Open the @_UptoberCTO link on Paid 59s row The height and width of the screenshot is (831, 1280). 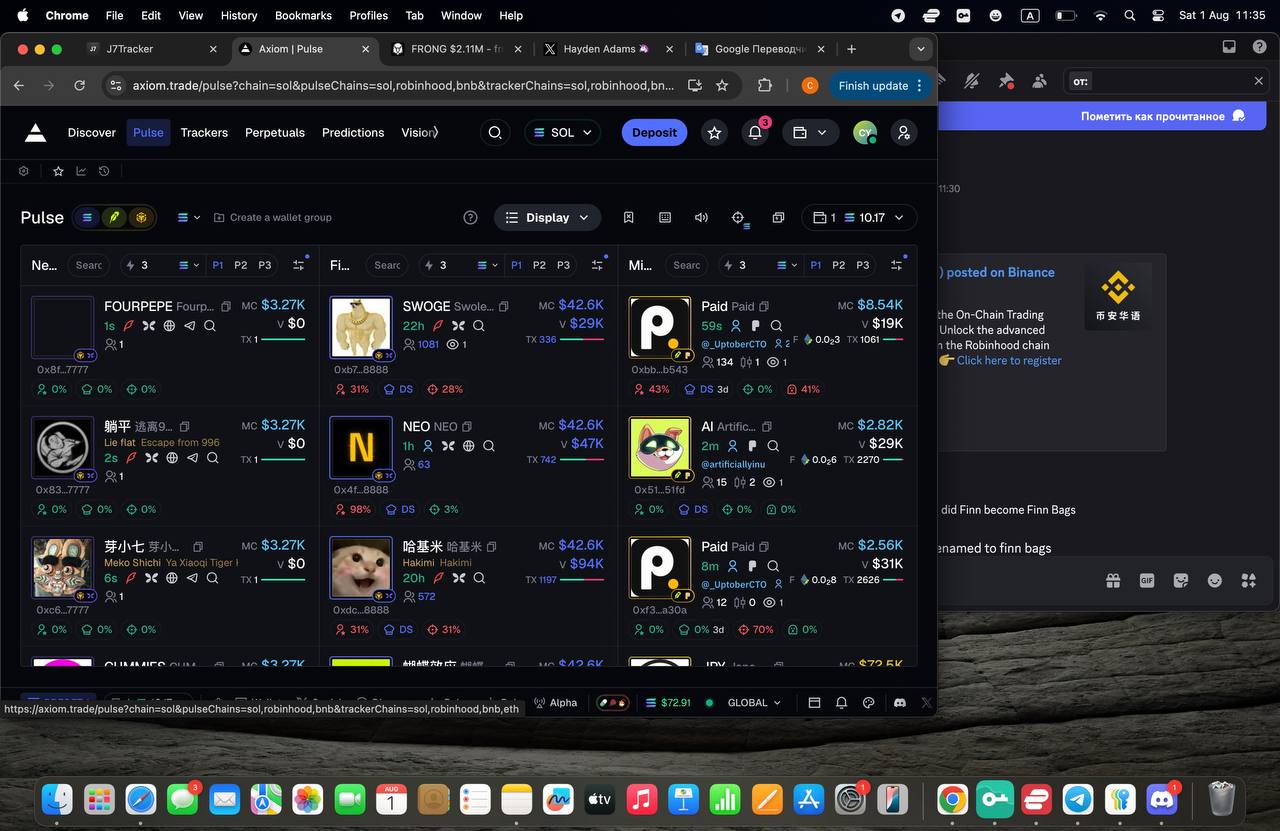pos(734,344)
